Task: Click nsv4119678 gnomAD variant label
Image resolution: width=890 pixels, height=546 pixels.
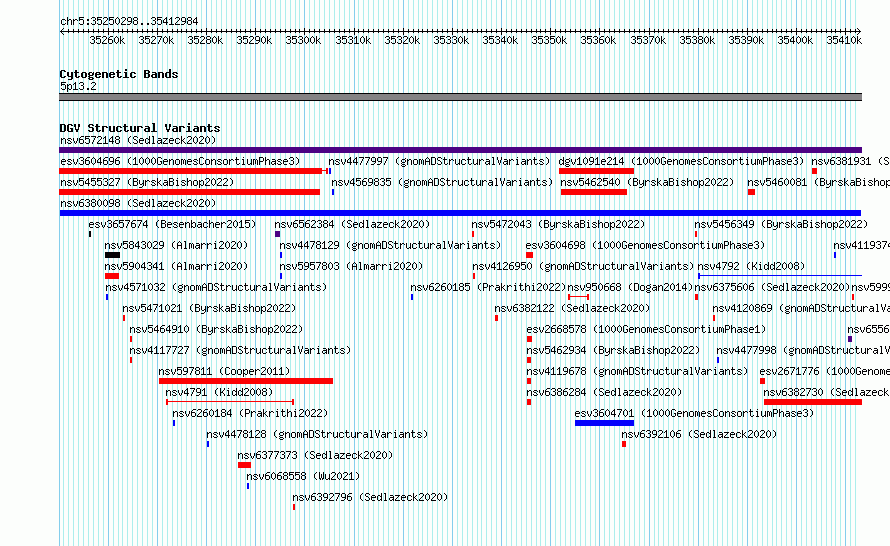Action: coord(637,371)
